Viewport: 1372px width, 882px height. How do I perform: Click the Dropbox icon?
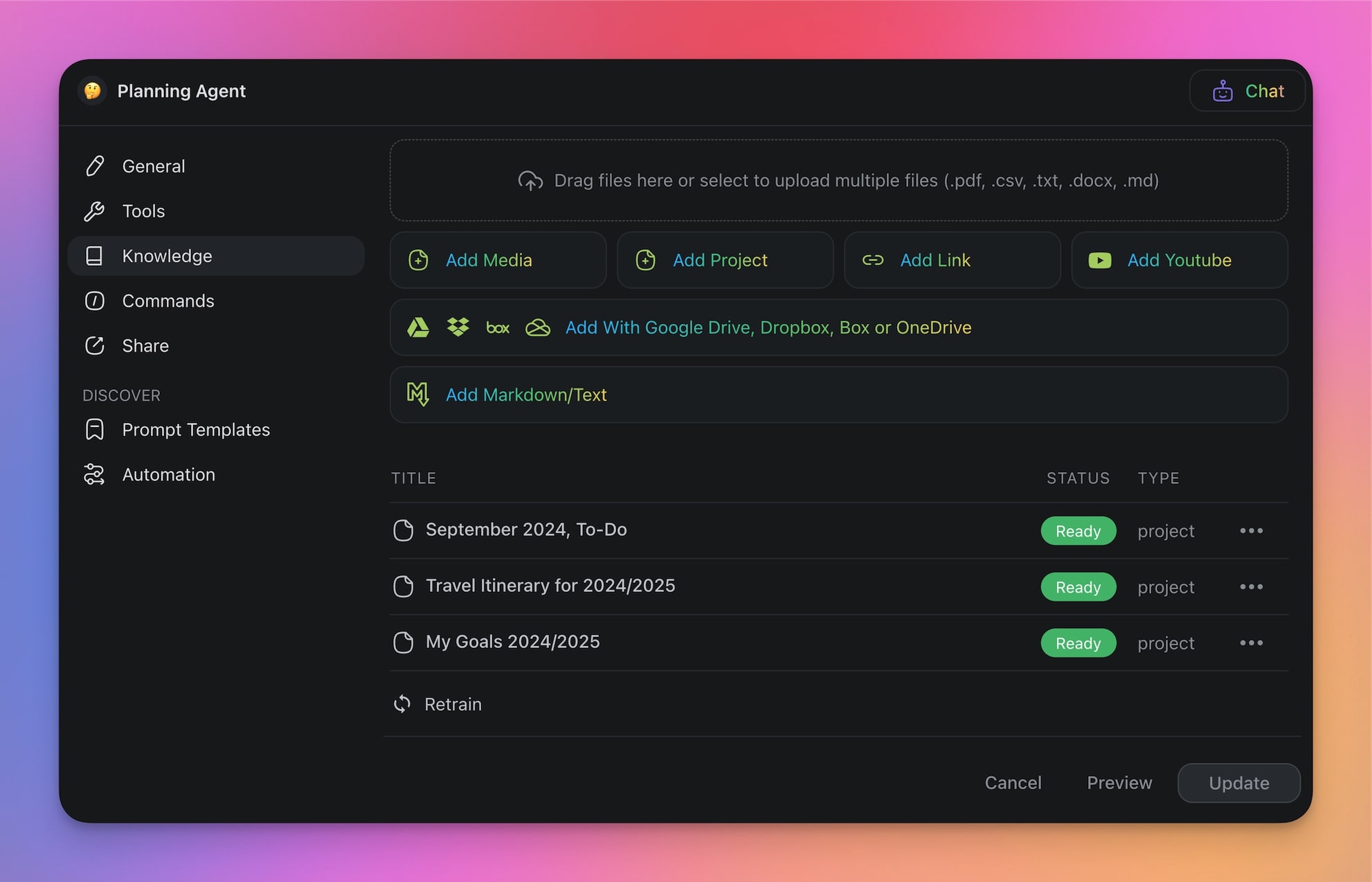pos(458,327)
